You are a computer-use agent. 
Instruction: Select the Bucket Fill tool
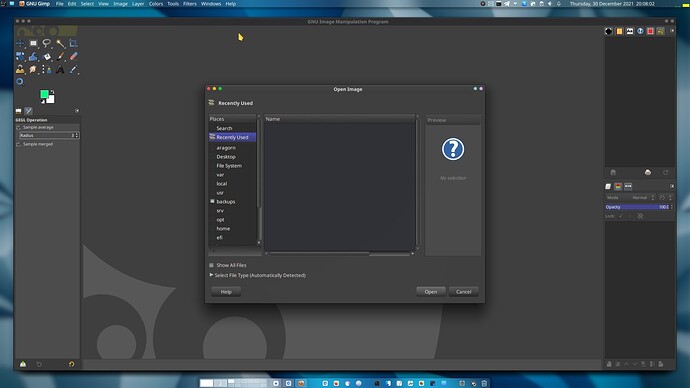[x=47, y=56]
